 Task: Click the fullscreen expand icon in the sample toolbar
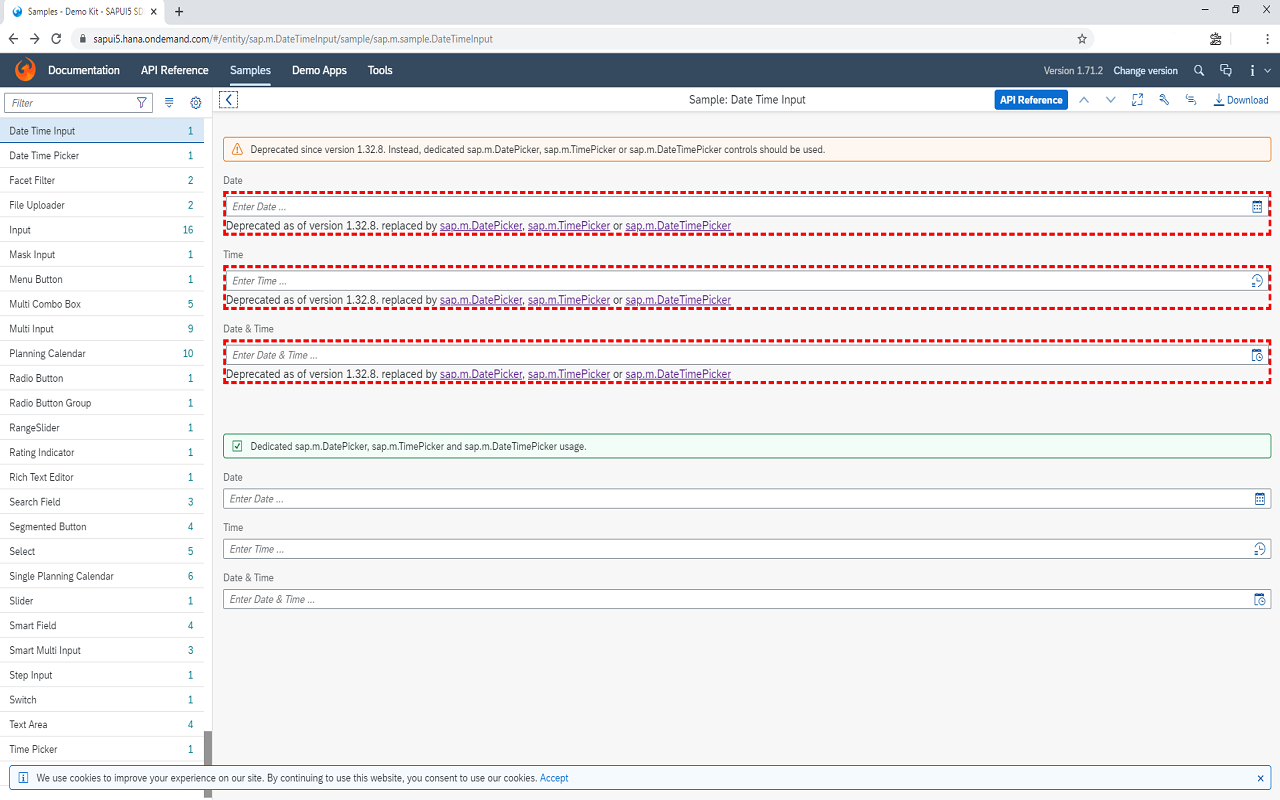tap(1137, 99)
